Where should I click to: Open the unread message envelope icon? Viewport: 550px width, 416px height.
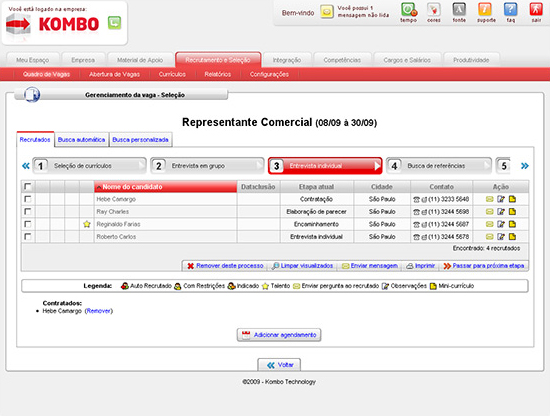pos(327,12)
